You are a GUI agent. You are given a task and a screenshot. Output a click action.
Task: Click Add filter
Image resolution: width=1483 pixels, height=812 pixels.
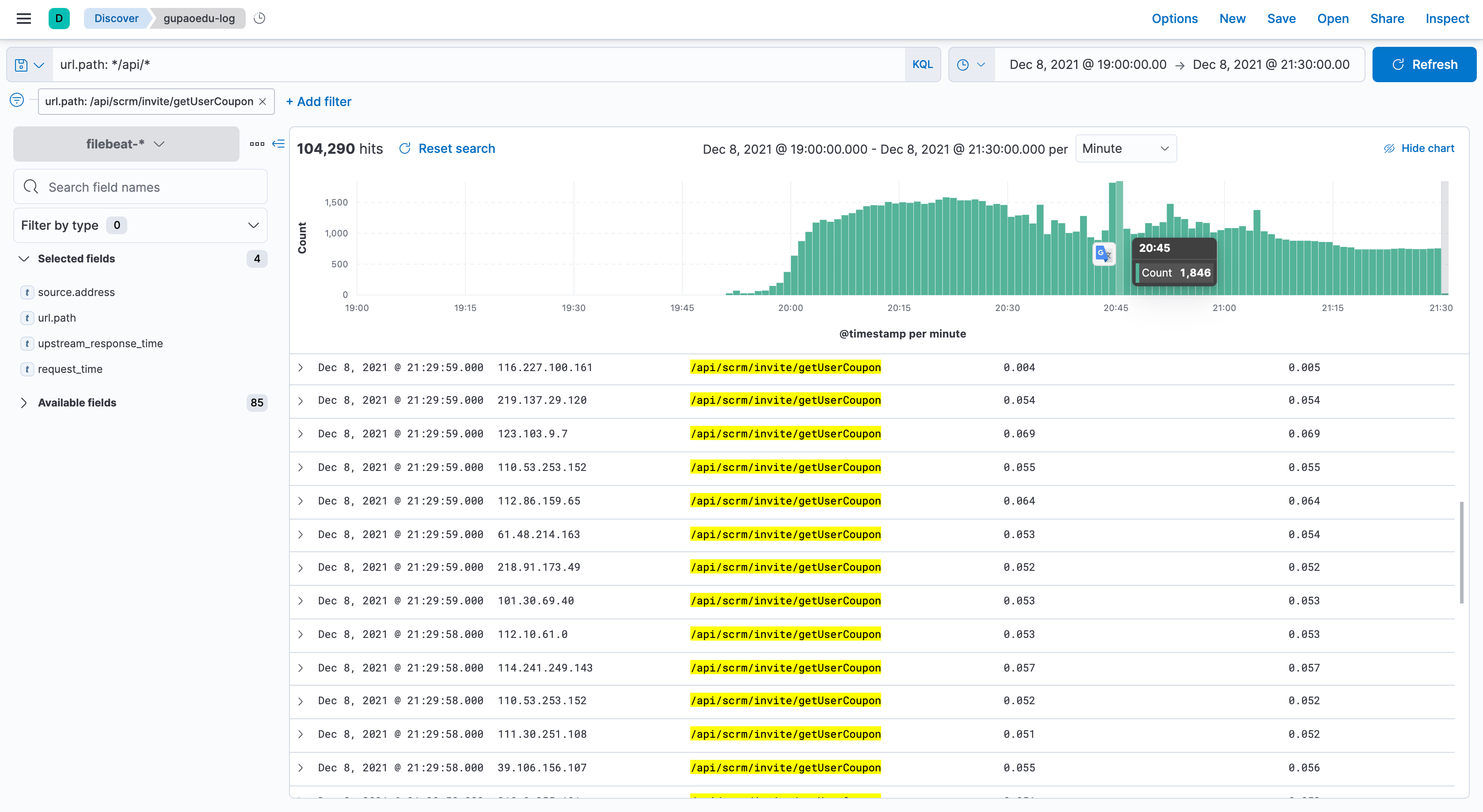318,102
